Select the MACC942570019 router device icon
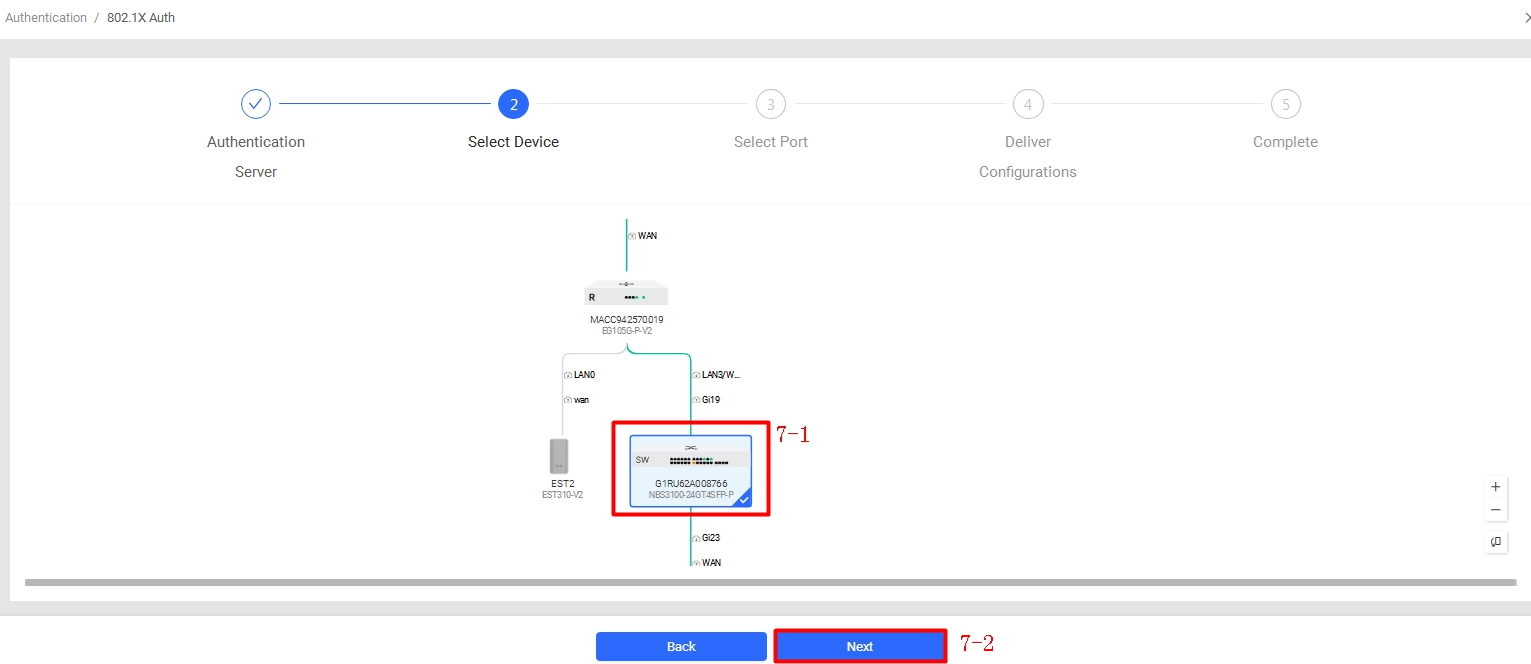Viewport: 1531px width, 664px height. 626,294
